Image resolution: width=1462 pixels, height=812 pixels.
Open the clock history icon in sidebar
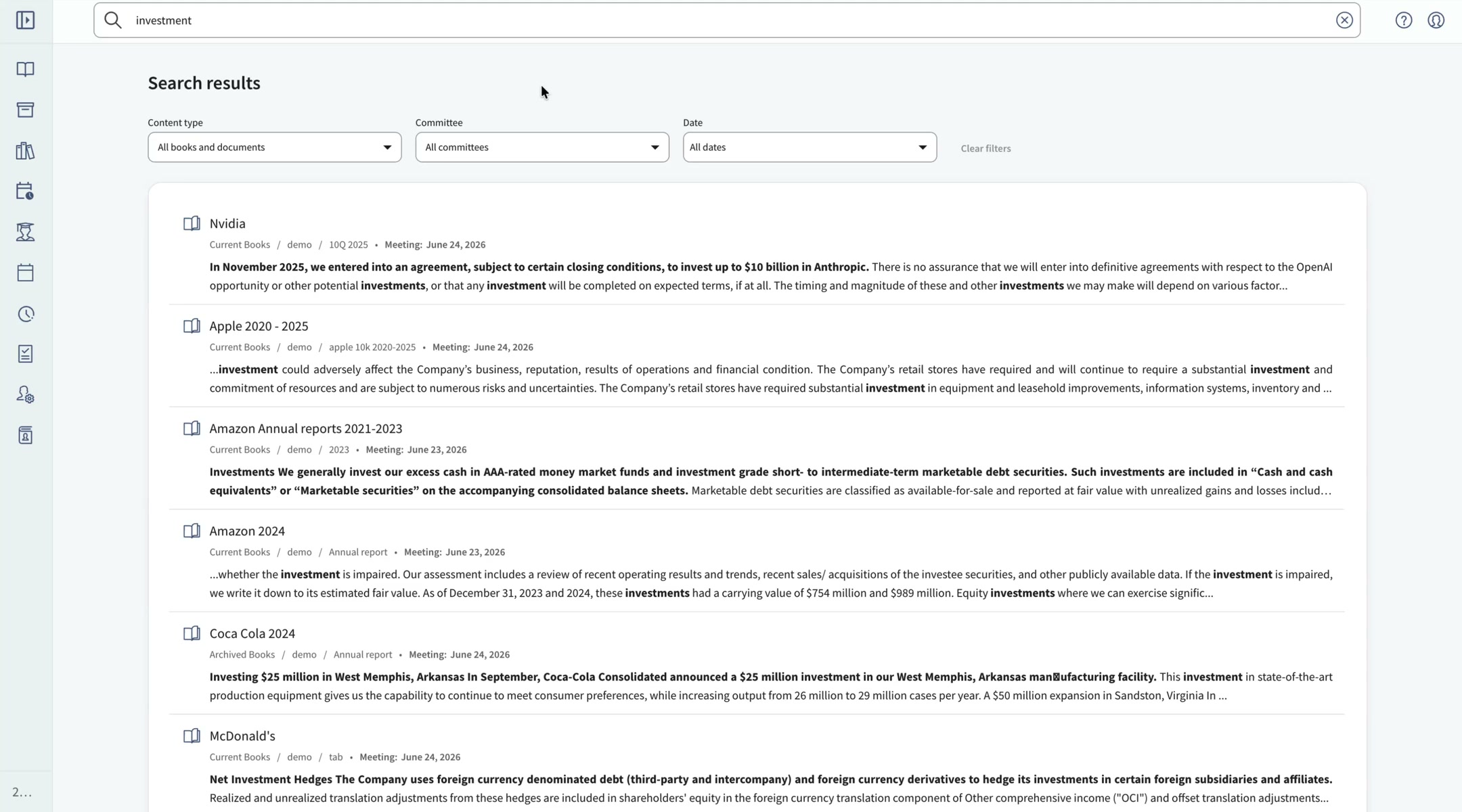[x=26, y=314]
